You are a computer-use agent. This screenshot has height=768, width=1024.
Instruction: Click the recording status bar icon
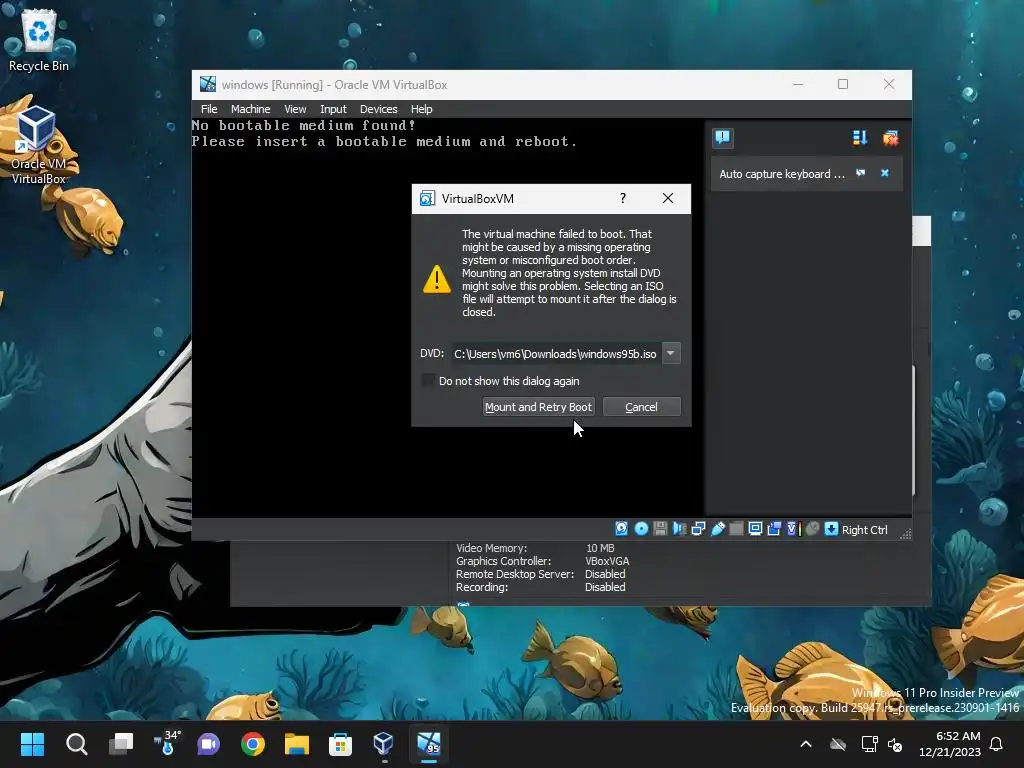[774, 529]
